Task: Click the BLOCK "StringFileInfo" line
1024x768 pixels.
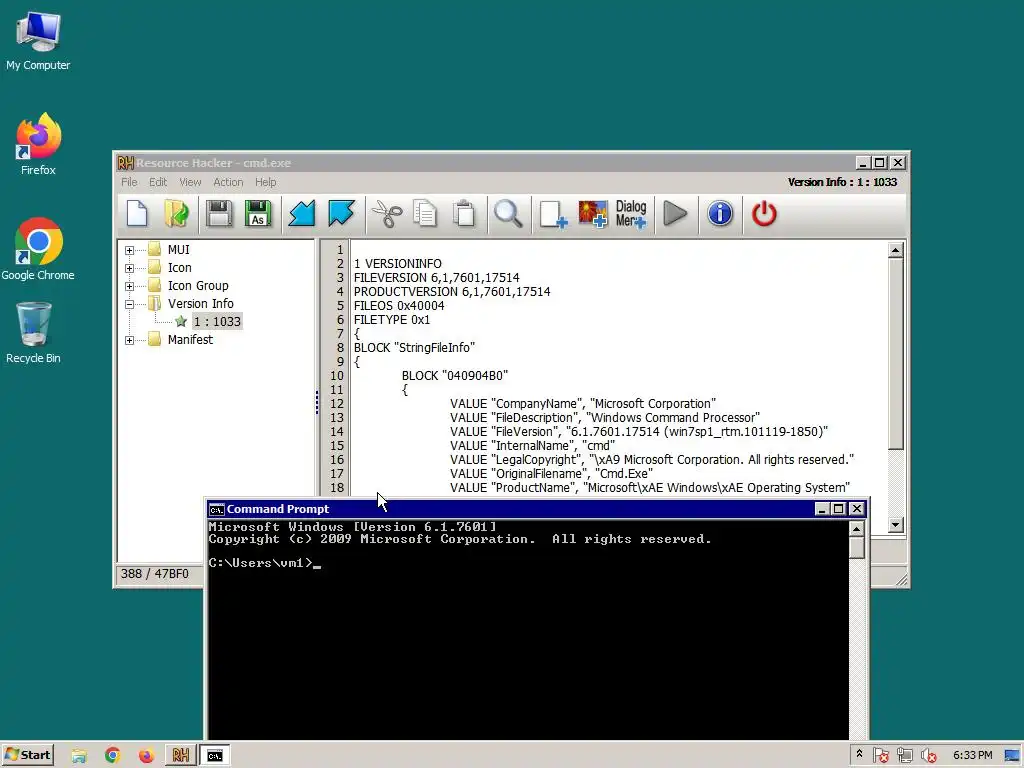Action: click(x=414, y=347)
